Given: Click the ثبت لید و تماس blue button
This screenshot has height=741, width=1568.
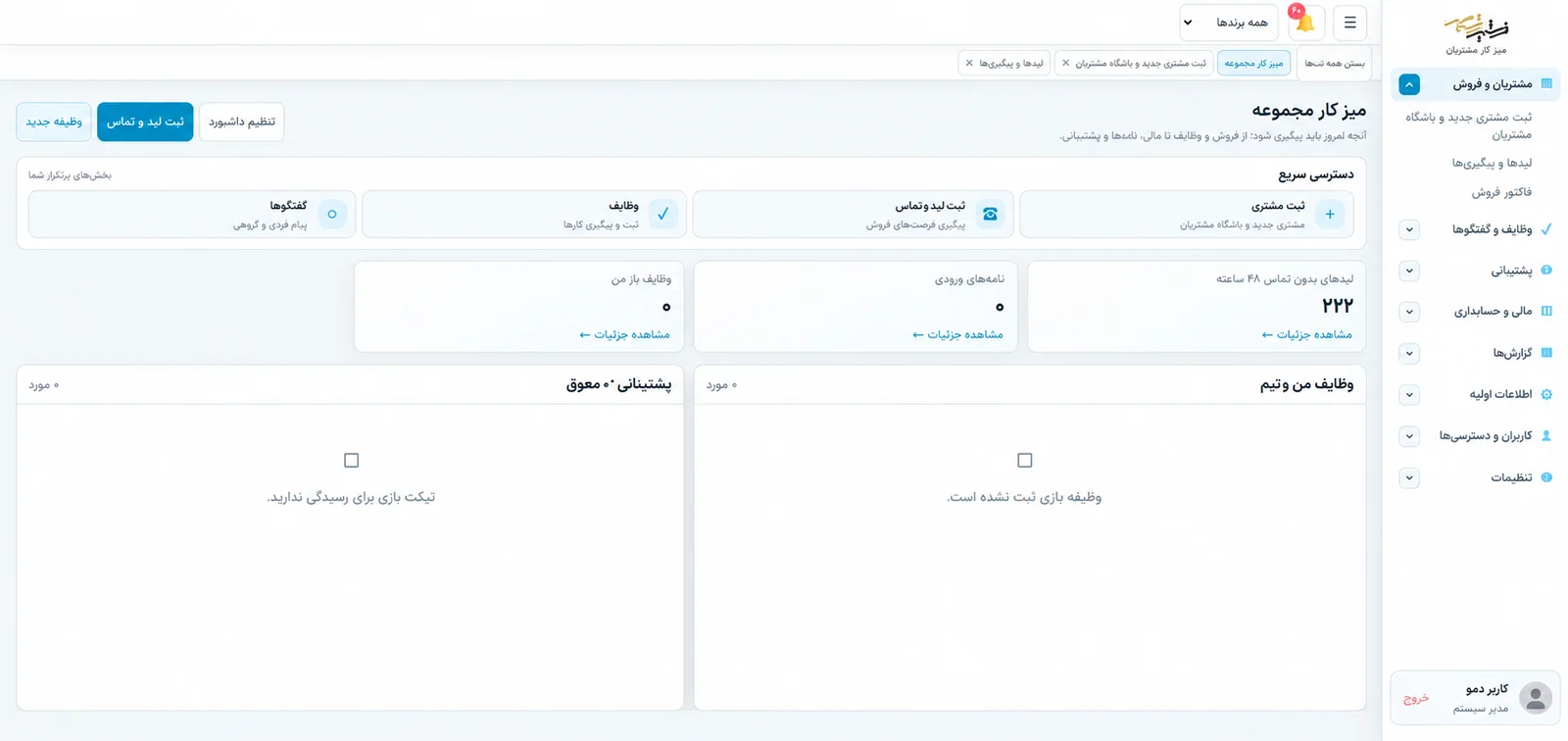Looking at the screenshot, I should (145, 122).
